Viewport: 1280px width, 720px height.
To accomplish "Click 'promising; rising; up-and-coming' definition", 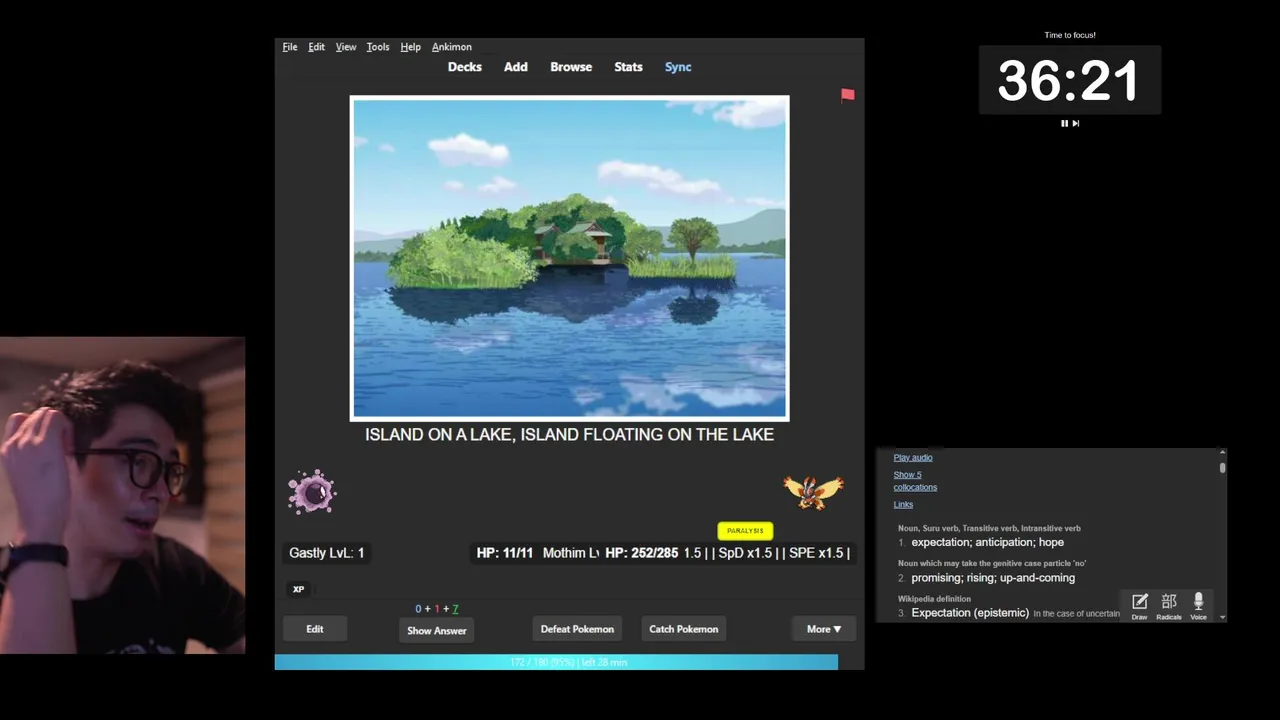I will pyautogui.click(x=993, y=578).
